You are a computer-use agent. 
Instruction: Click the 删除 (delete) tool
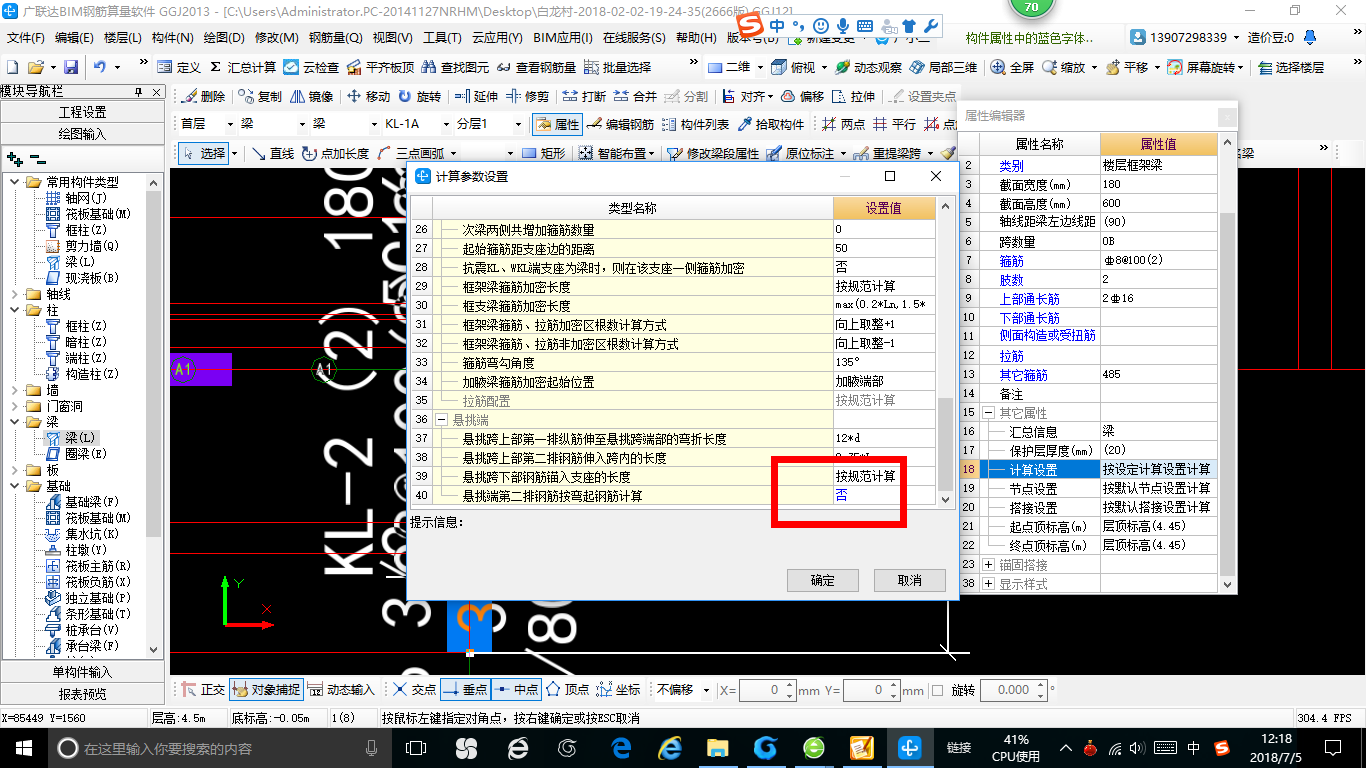pos(203,97)
